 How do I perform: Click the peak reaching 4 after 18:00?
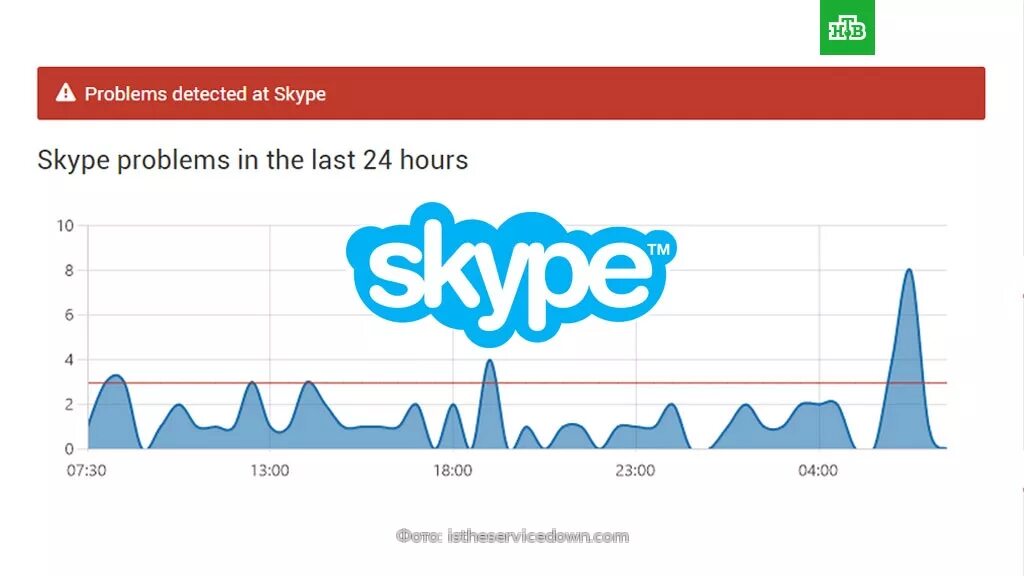[x=490, y=361]
